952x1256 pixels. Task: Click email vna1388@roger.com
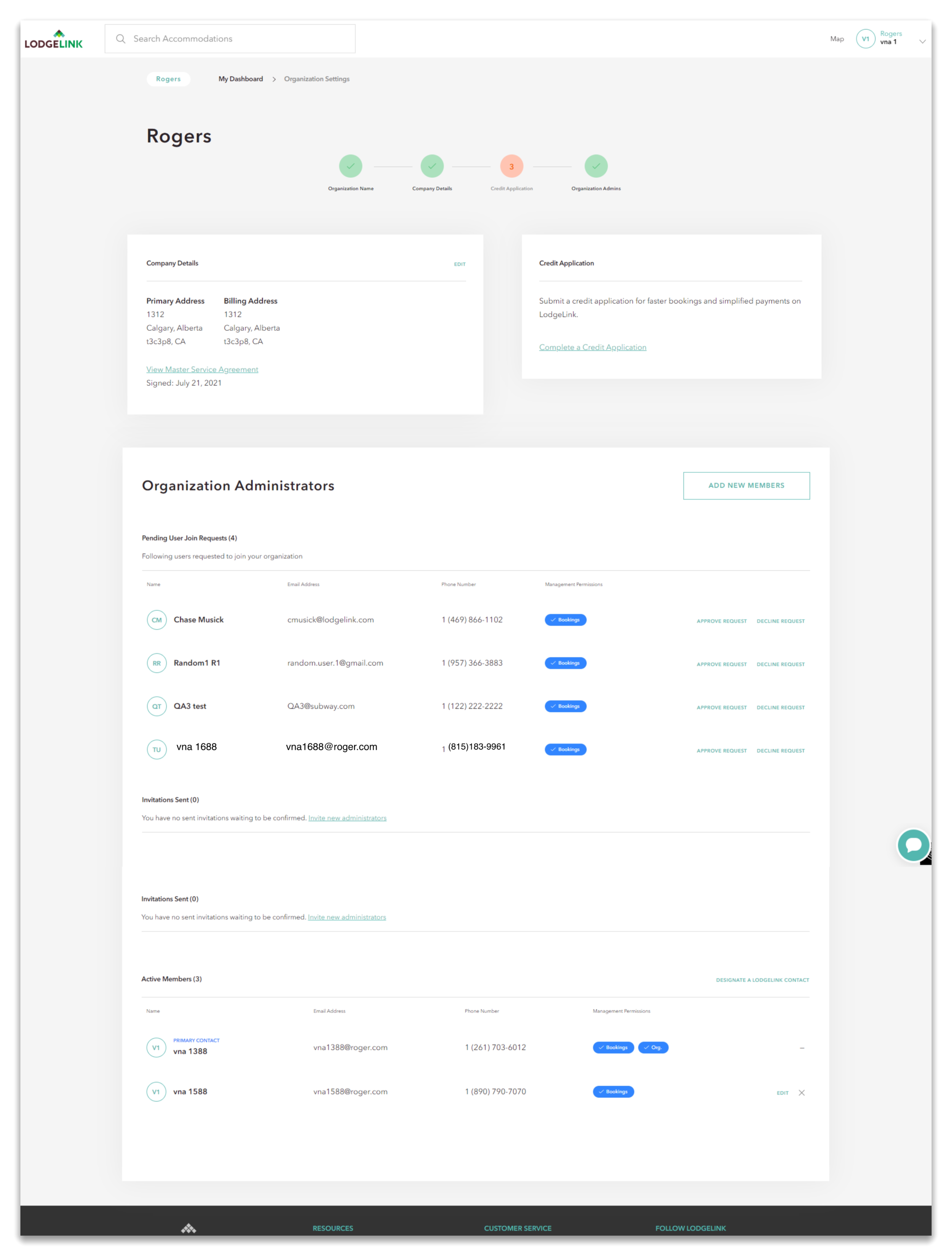pyautogui.click(x=350, y=1048)
